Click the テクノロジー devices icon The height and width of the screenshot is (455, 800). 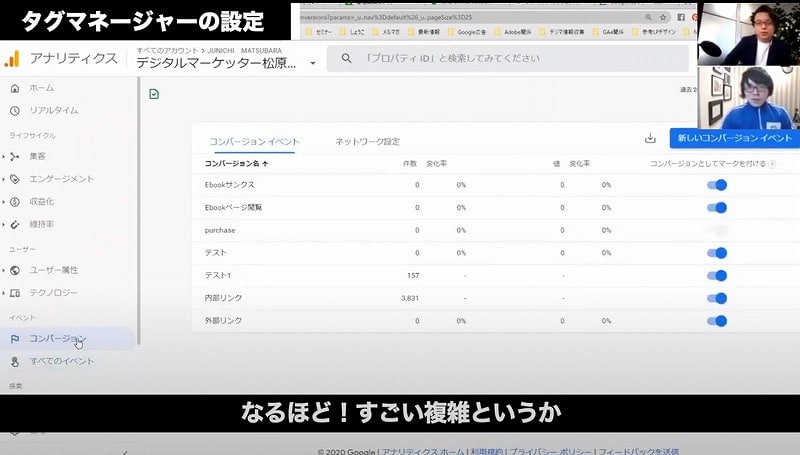15,293
